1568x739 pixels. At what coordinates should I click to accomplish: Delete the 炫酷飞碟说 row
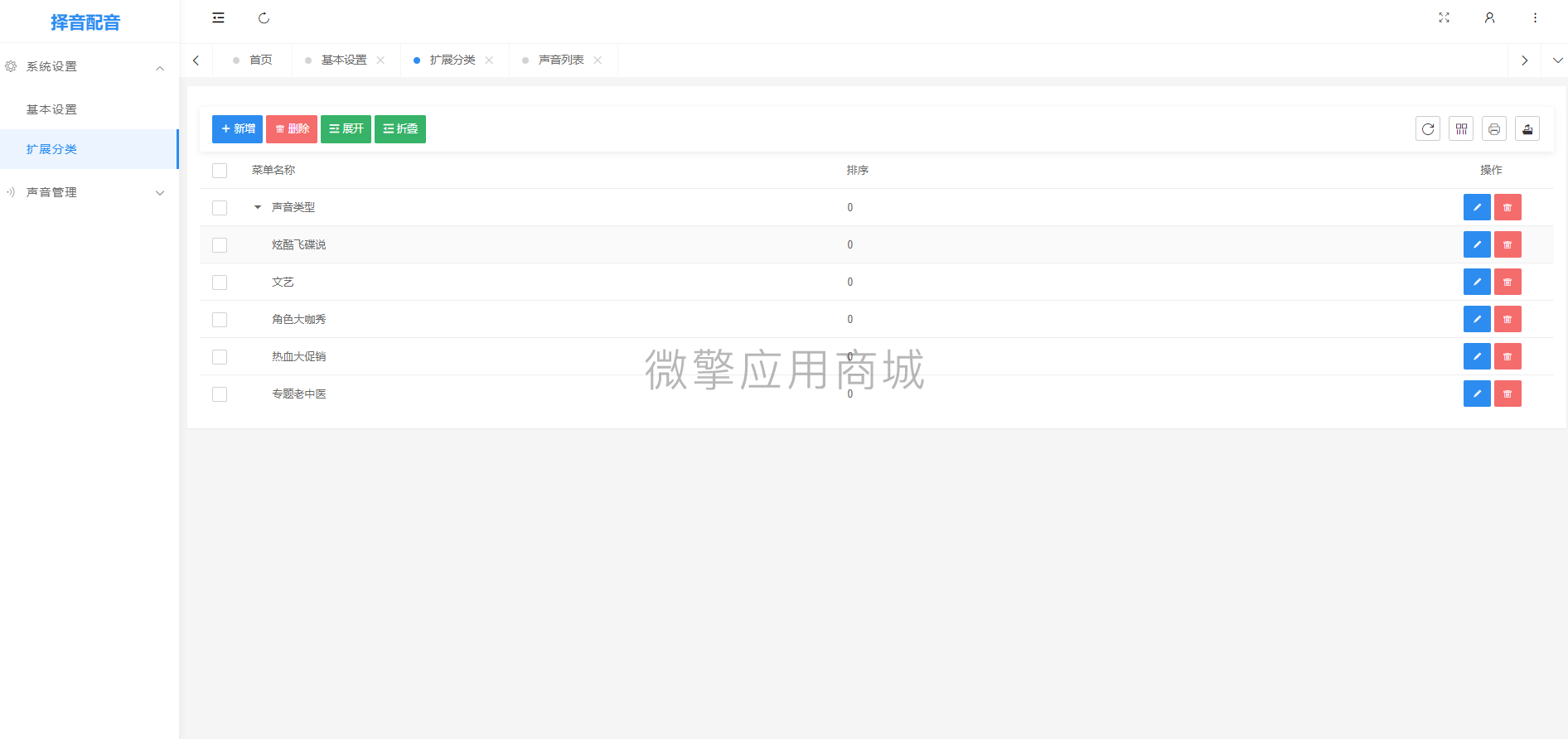click(1508, 244)
